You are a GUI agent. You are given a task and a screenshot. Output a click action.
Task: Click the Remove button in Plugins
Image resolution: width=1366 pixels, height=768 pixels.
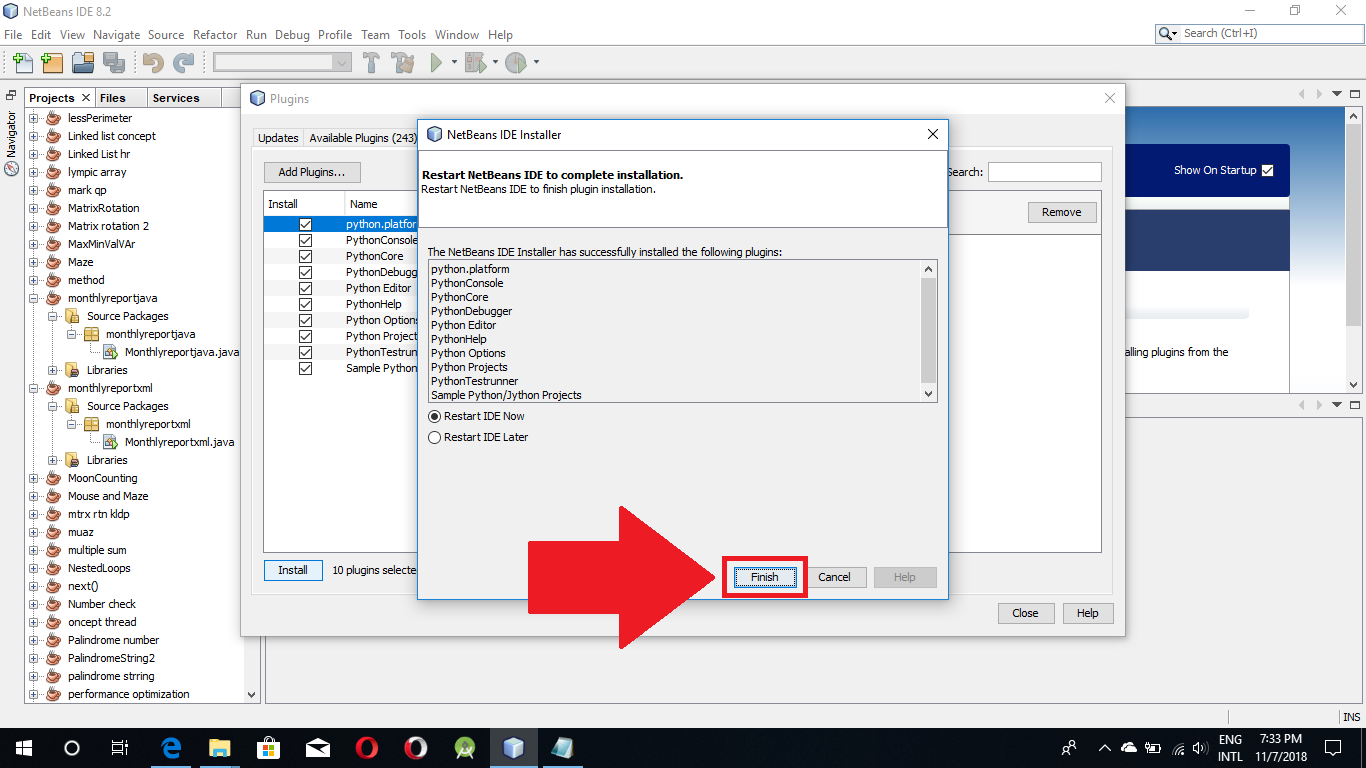click(x=1062, y=212)
